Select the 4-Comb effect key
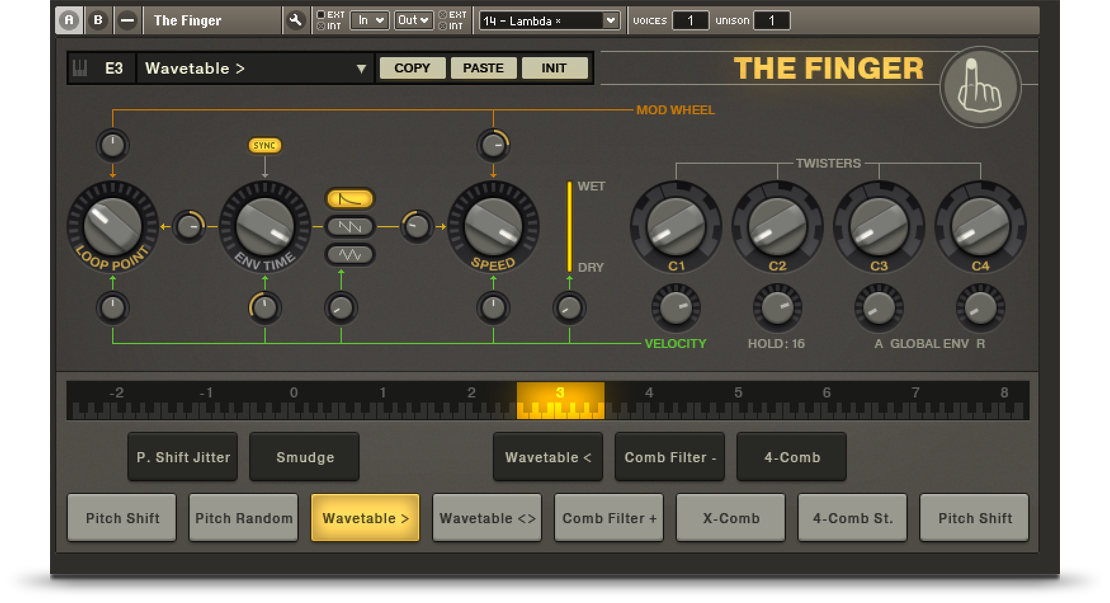The width and height of the screenshot is (1110, 603). point(791,457)
